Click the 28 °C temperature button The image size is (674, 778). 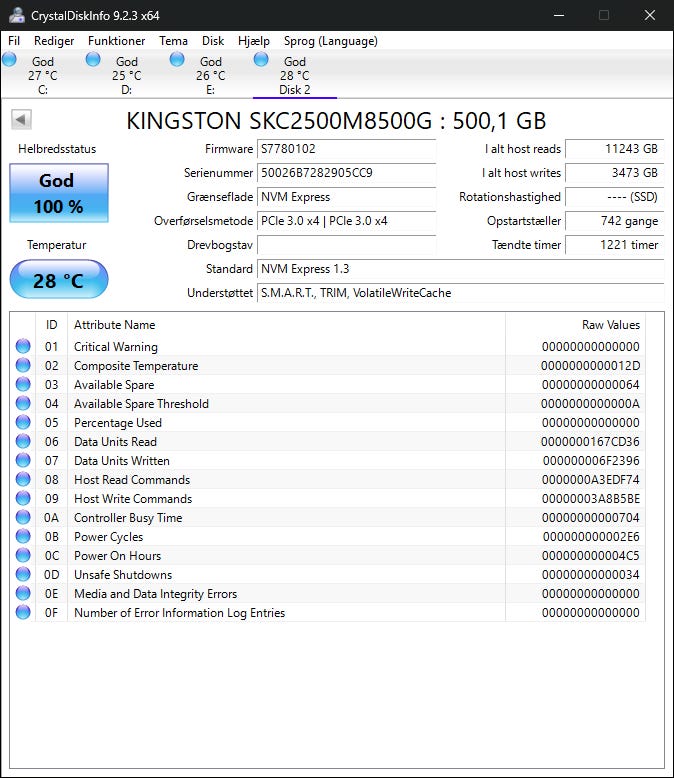point(59,280)
